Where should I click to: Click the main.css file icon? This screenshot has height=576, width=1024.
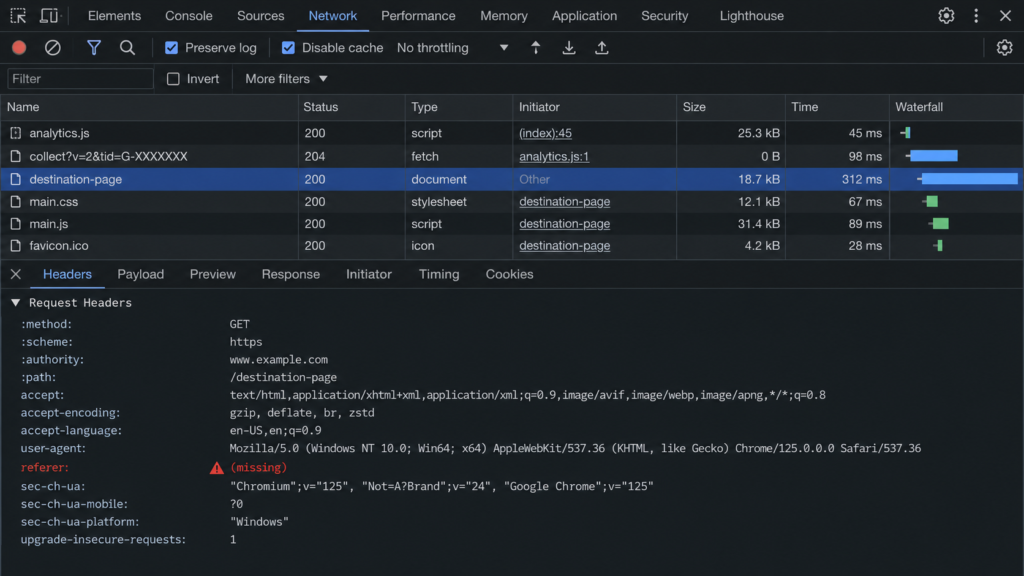pos(16,202)
